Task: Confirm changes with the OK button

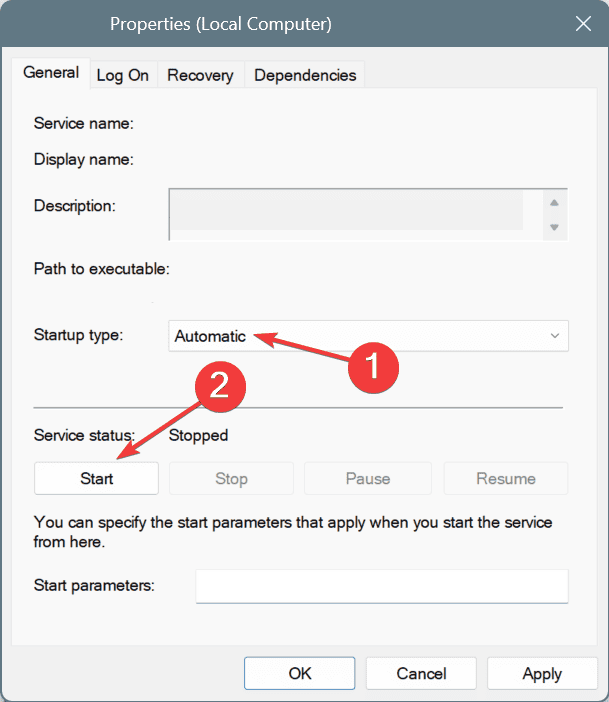Action: 300,673
